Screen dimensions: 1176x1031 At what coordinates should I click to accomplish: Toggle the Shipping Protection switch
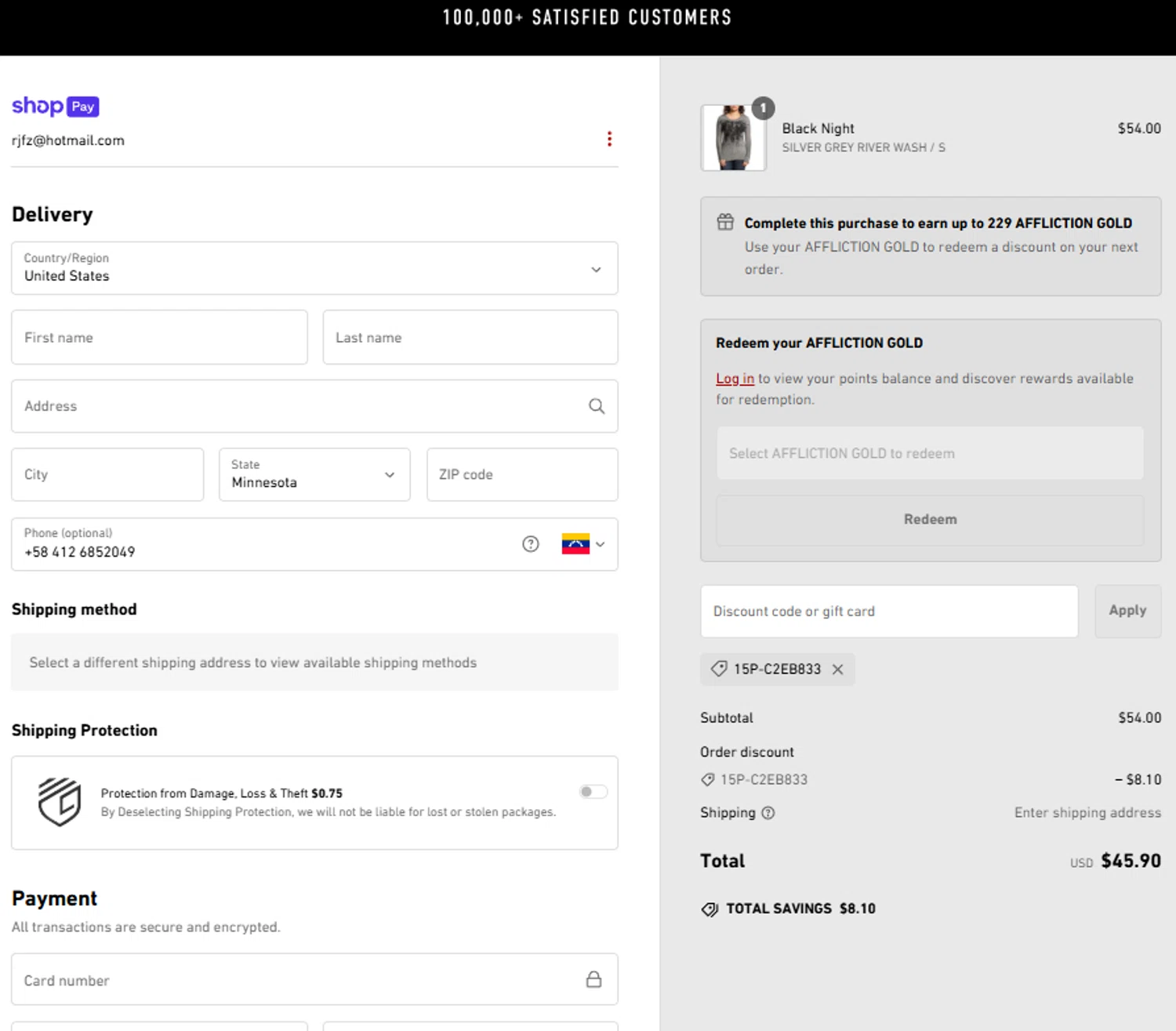pos(593,792)
